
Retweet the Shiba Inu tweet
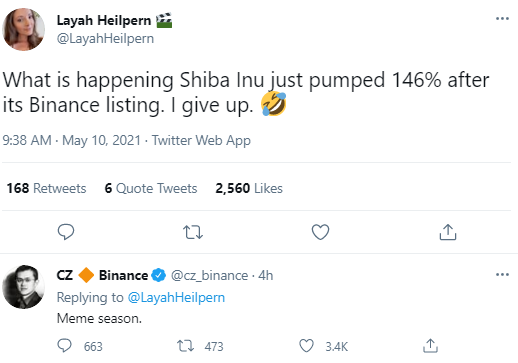click(193, 232)
